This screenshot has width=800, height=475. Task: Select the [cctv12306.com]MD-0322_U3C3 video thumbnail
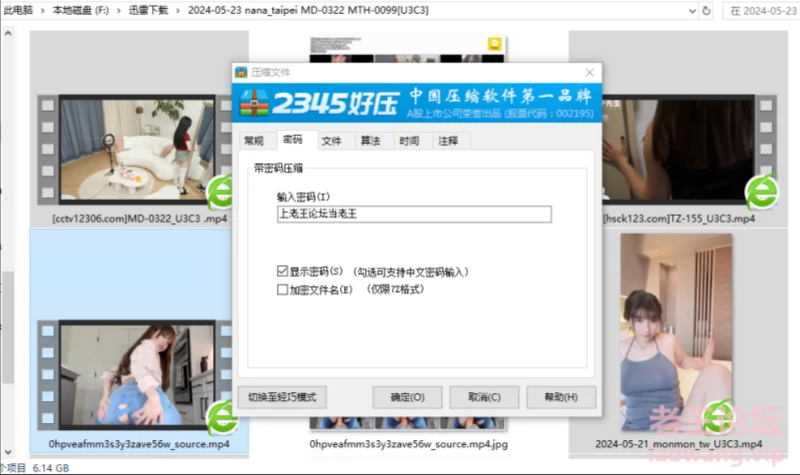click(x=137, y=149)
